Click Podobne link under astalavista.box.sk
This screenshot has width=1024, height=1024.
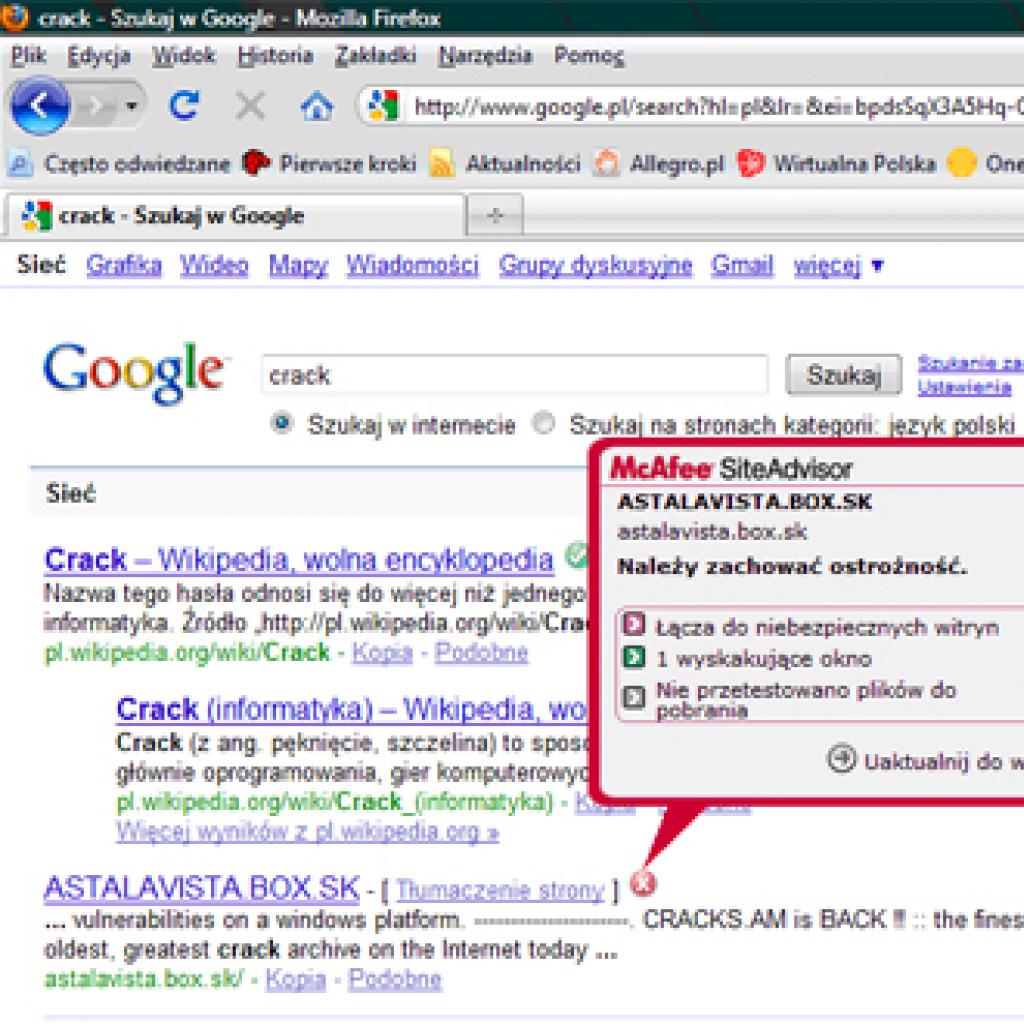tap(395, 979)
